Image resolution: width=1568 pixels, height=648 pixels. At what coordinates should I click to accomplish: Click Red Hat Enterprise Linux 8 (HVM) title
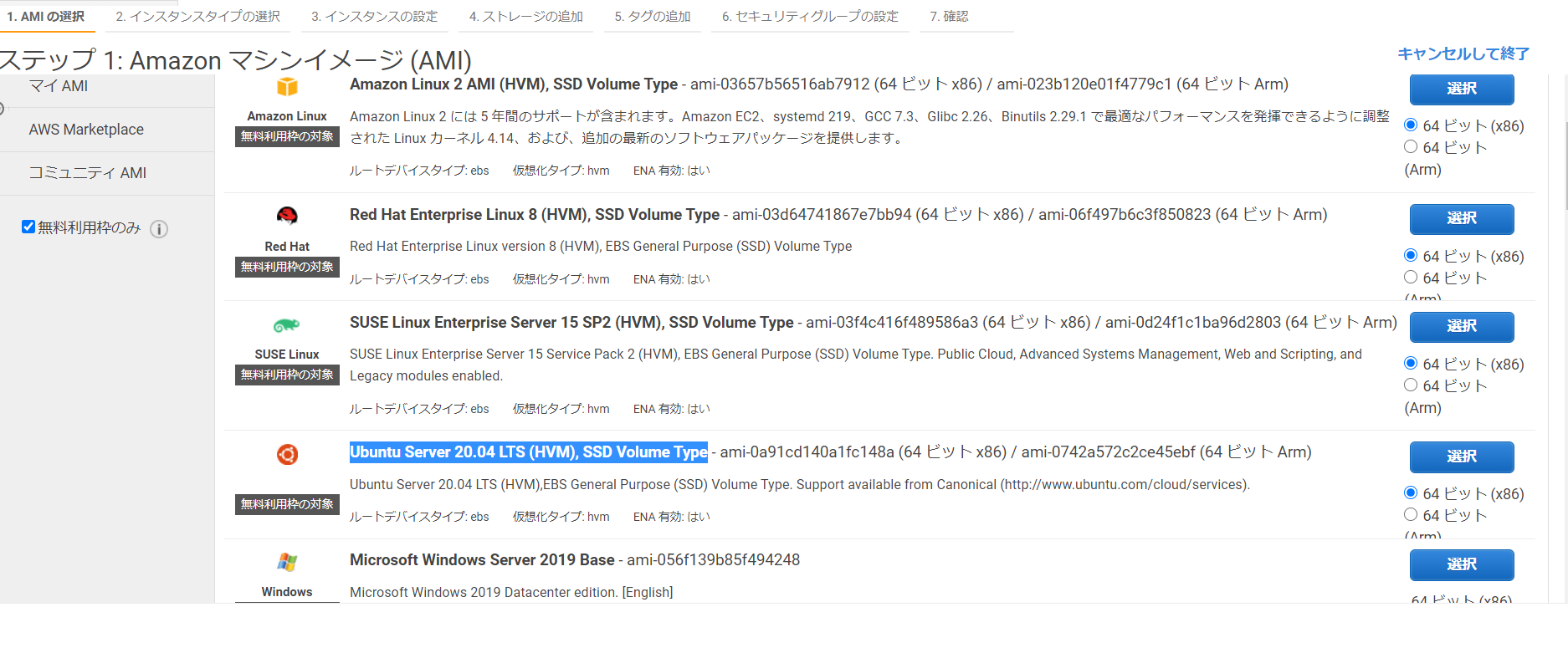[x=535, y=215]
